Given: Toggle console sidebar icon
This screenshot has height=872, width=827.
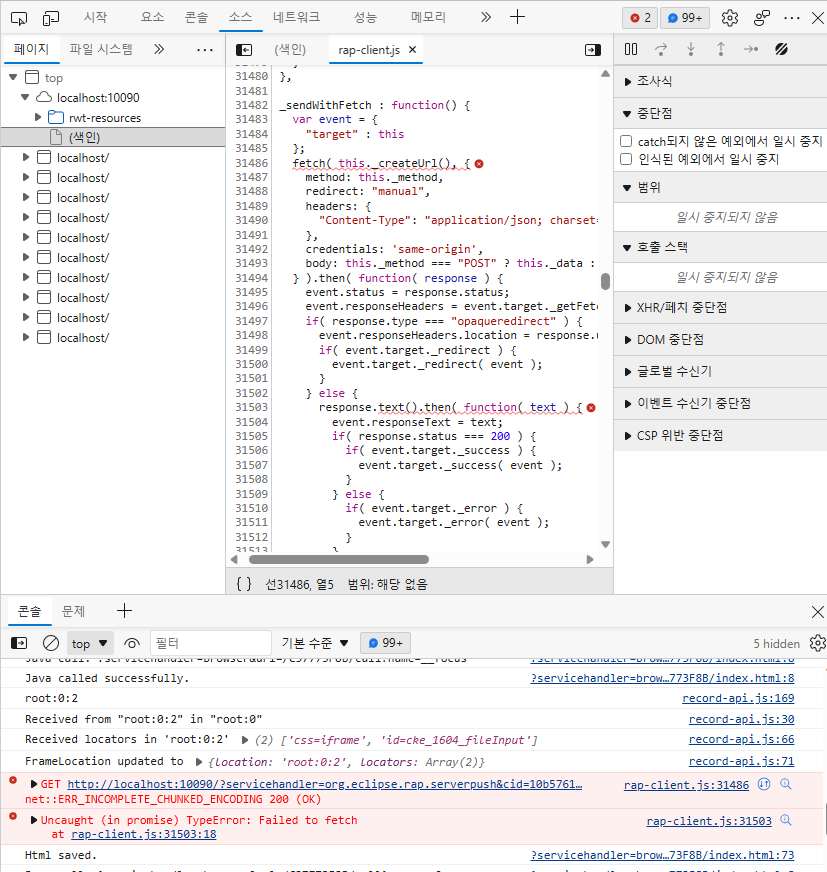Looking at the screenshot, I should 19,643.
